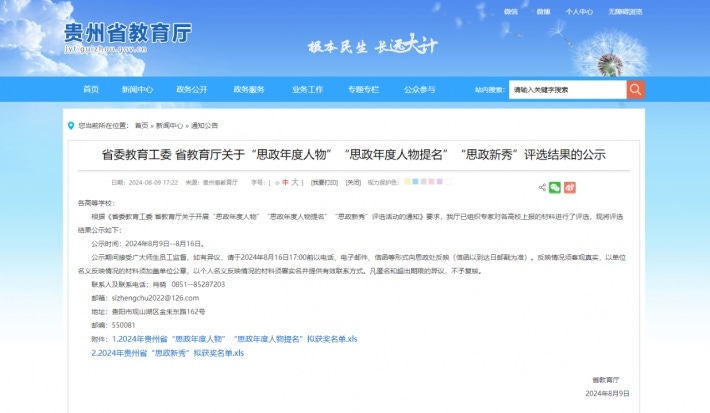
Task: Set font size to medium (中)
Action: [x=285, y=182]
